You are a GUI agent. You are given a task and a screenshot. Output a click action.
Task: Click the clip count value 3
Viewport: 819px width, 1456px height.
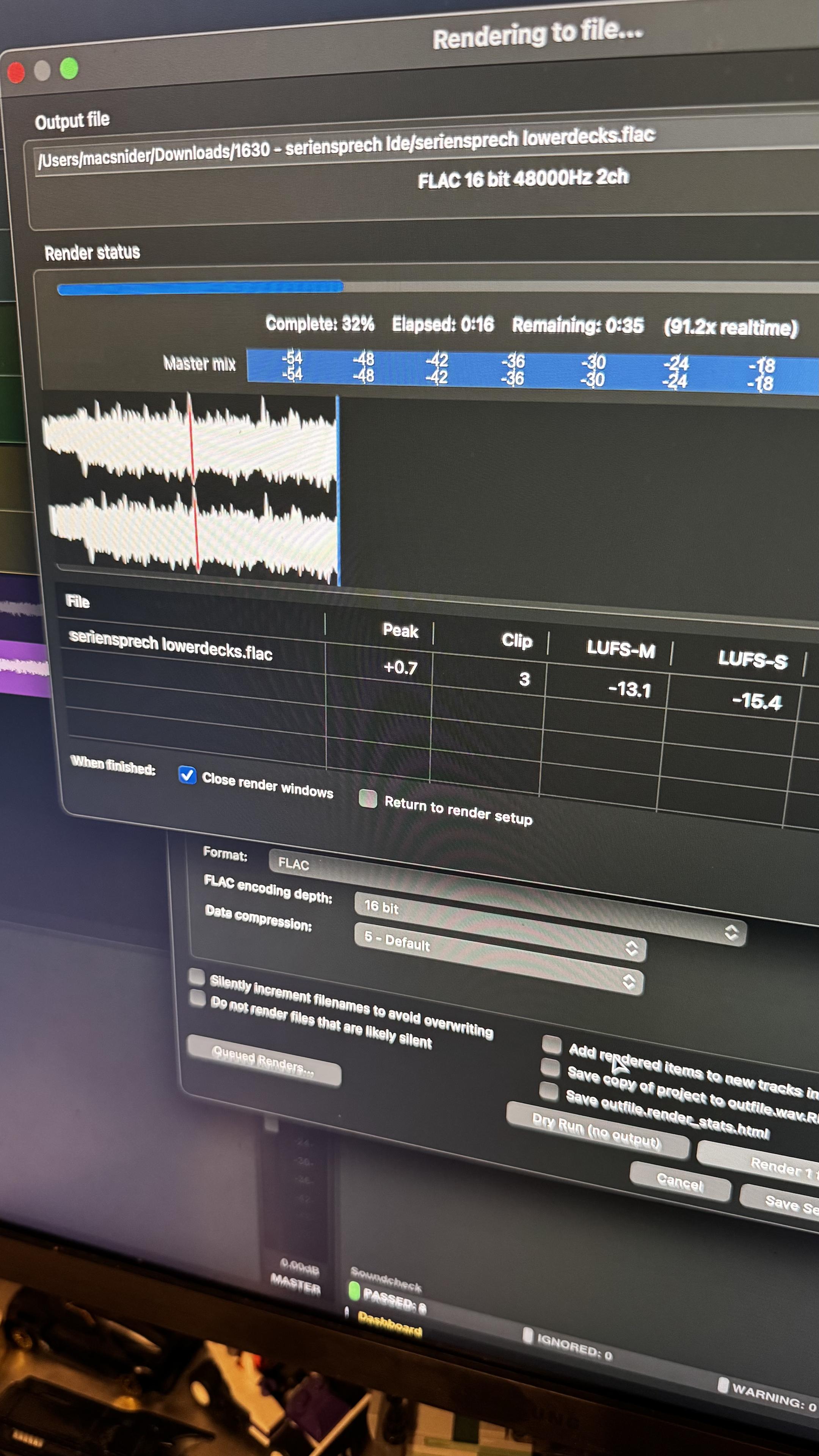click(524, 679)
